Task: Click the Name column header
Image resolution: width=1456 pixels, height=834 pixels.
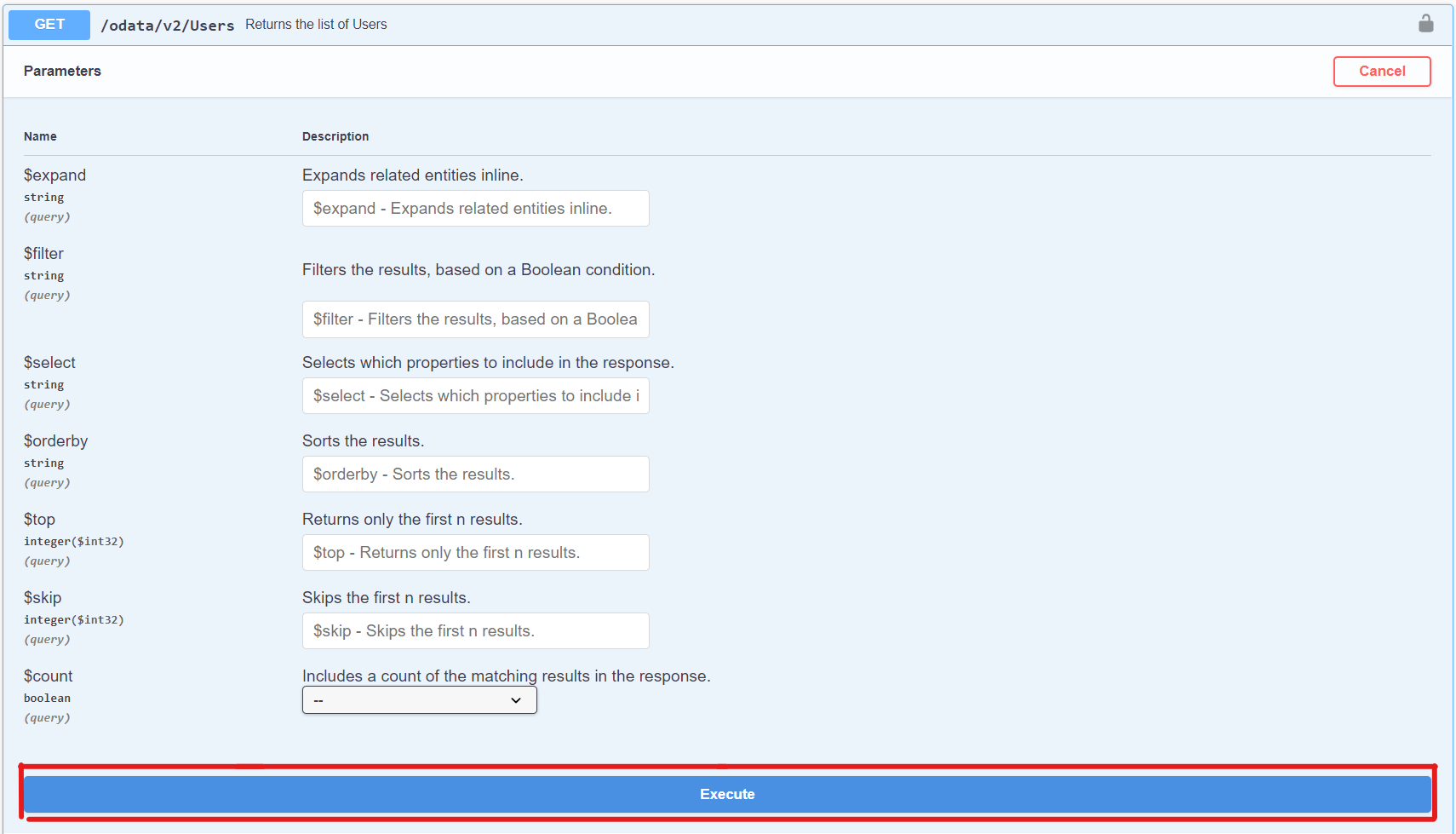Action: pyautogui.click(x=40, y=136)
